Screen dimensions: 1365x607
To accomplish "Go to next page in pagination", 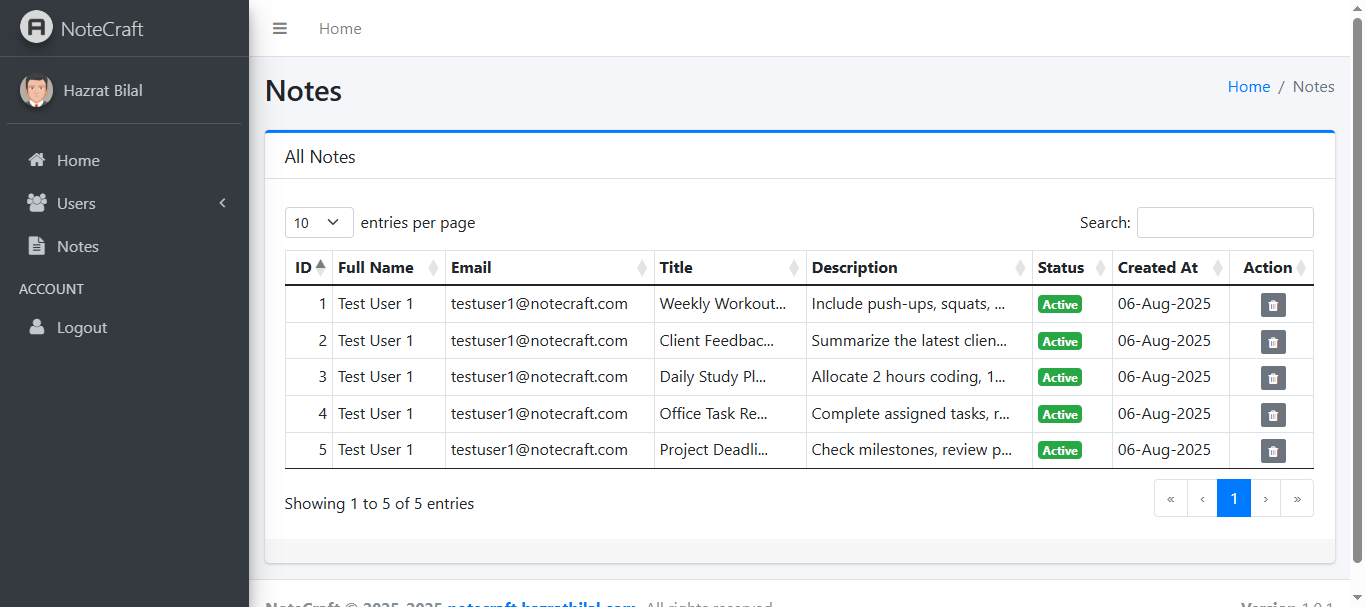I will tap(1266, 498).
